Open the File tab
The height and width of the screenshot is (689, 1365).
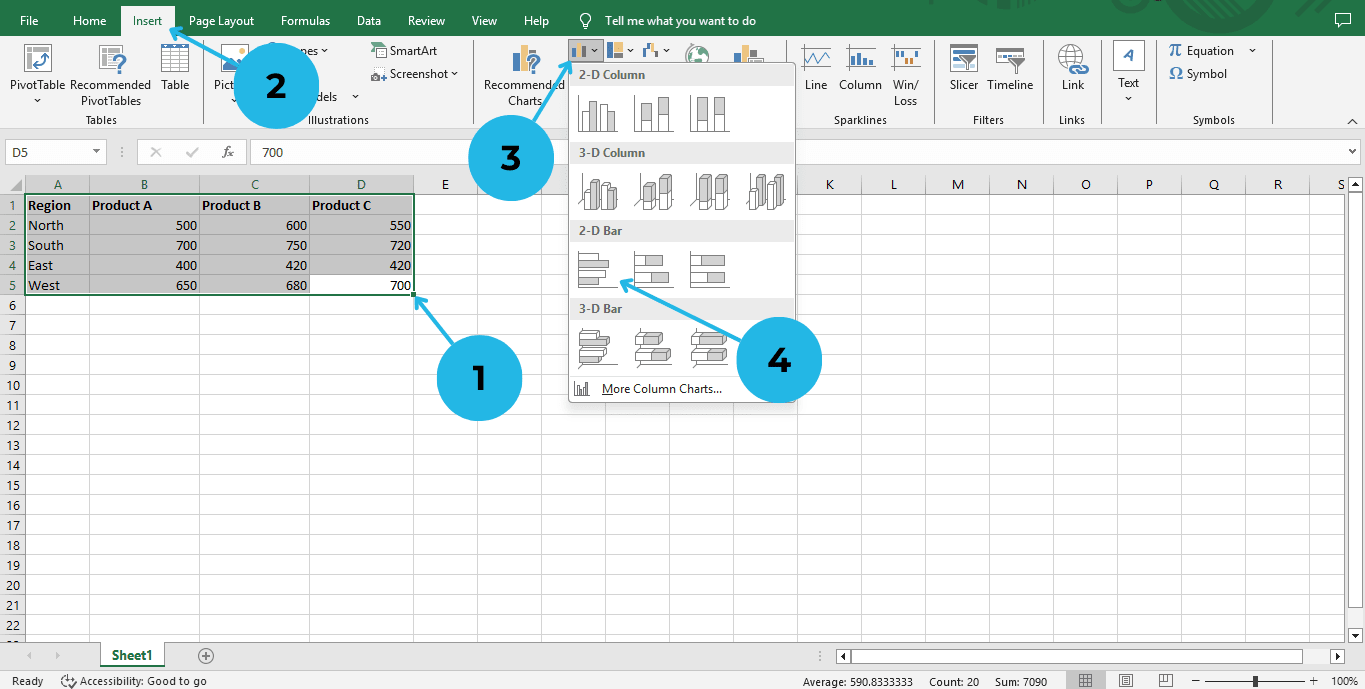[29, 21]
